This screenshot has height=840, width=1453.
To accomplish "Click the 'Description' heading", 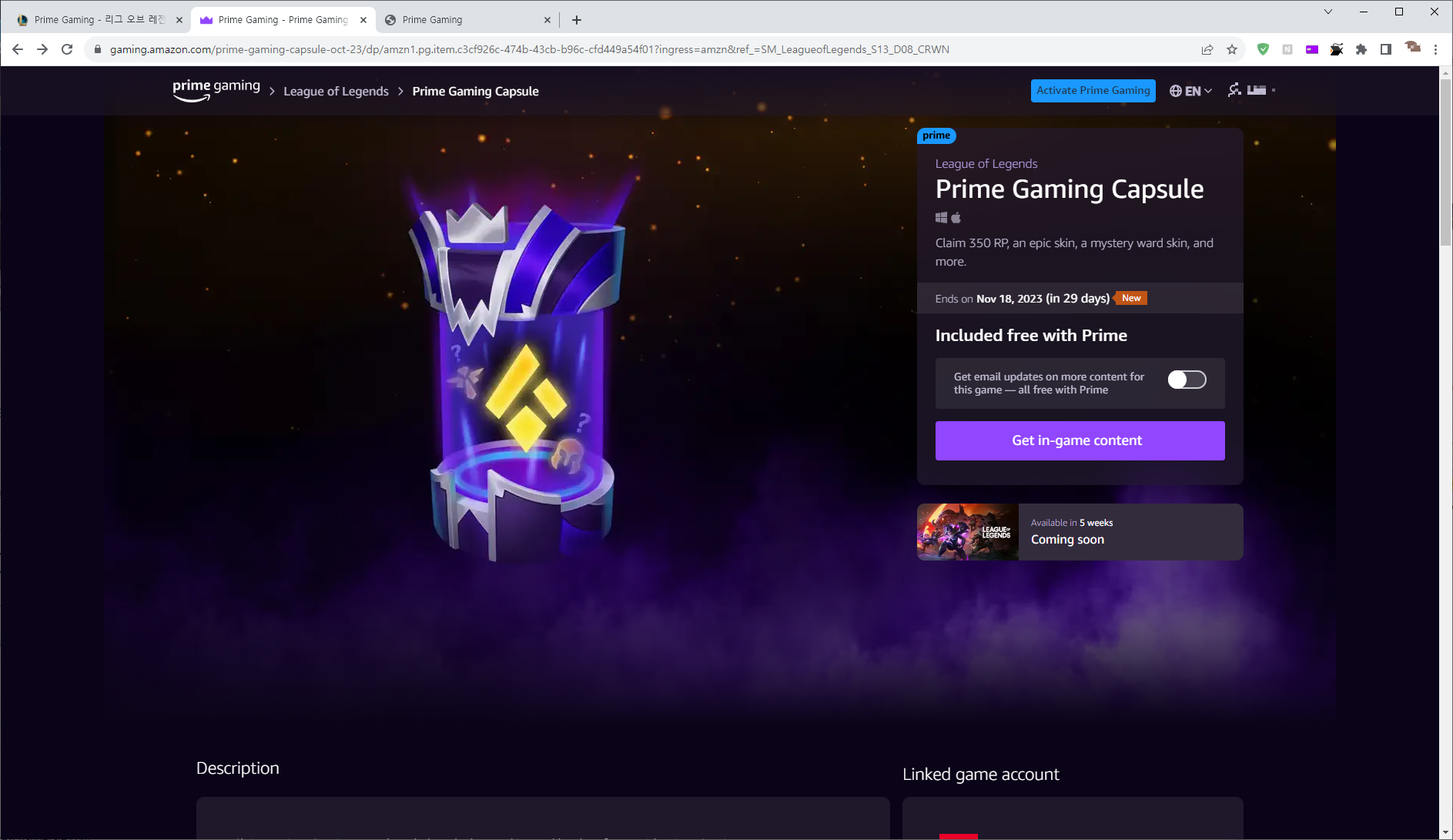I will [238, 768].
